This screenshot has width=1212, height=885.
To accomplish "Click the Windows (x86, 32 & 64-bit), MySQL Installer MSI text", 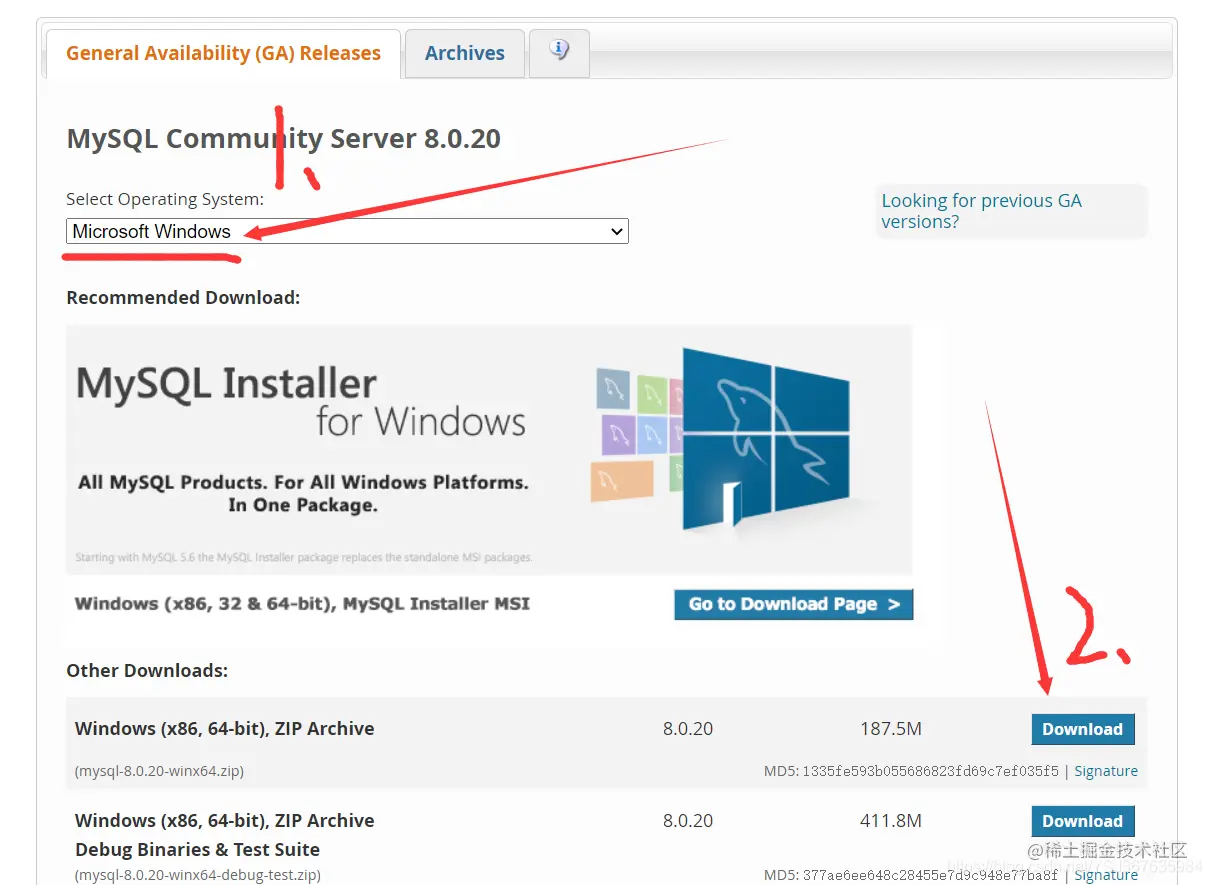I will tap(302, 604).
